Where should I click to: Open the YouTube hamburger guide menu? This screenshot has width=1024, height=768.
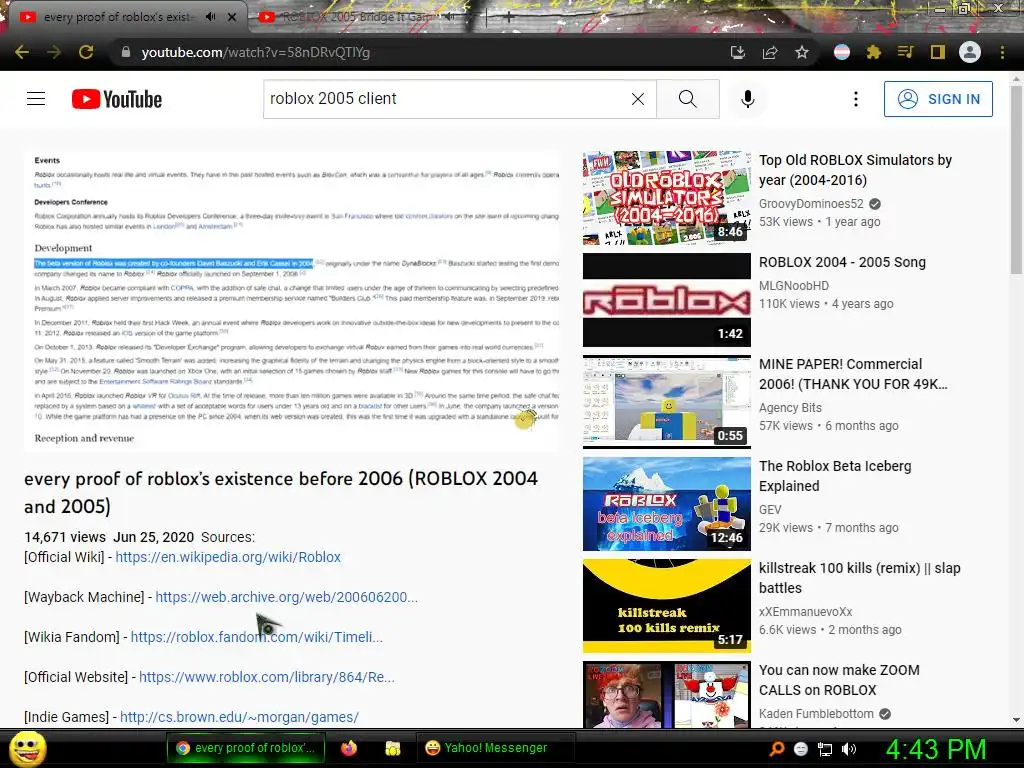point(36,99)
